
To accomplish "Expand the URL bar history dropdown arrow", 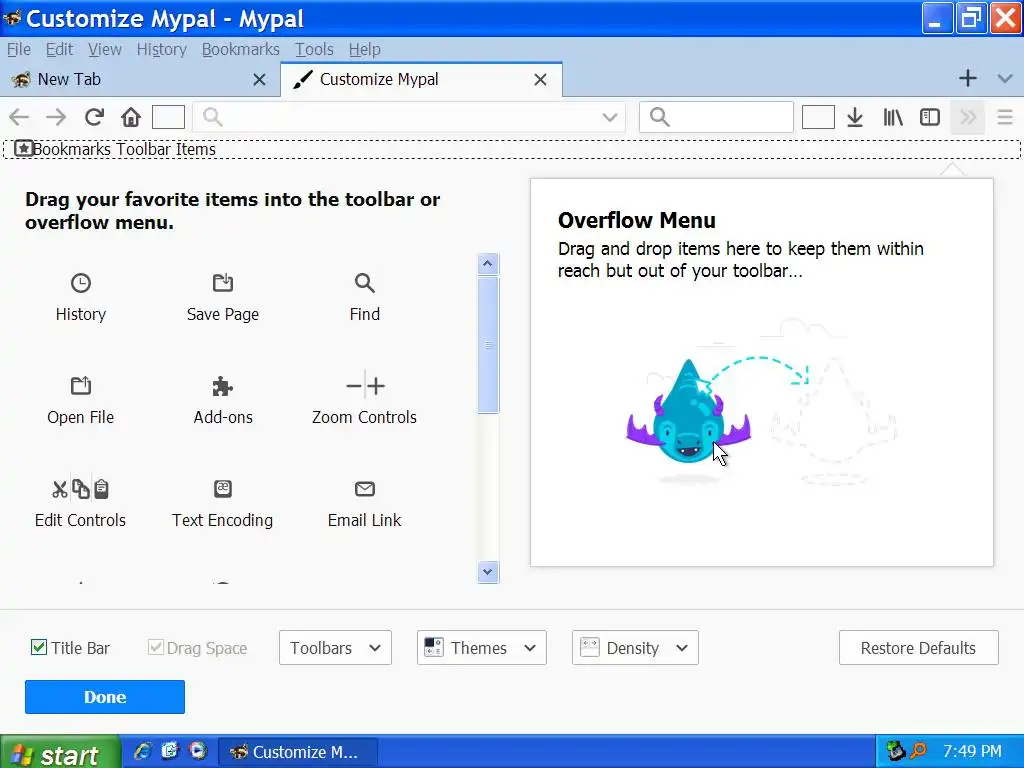I will 609,118.
